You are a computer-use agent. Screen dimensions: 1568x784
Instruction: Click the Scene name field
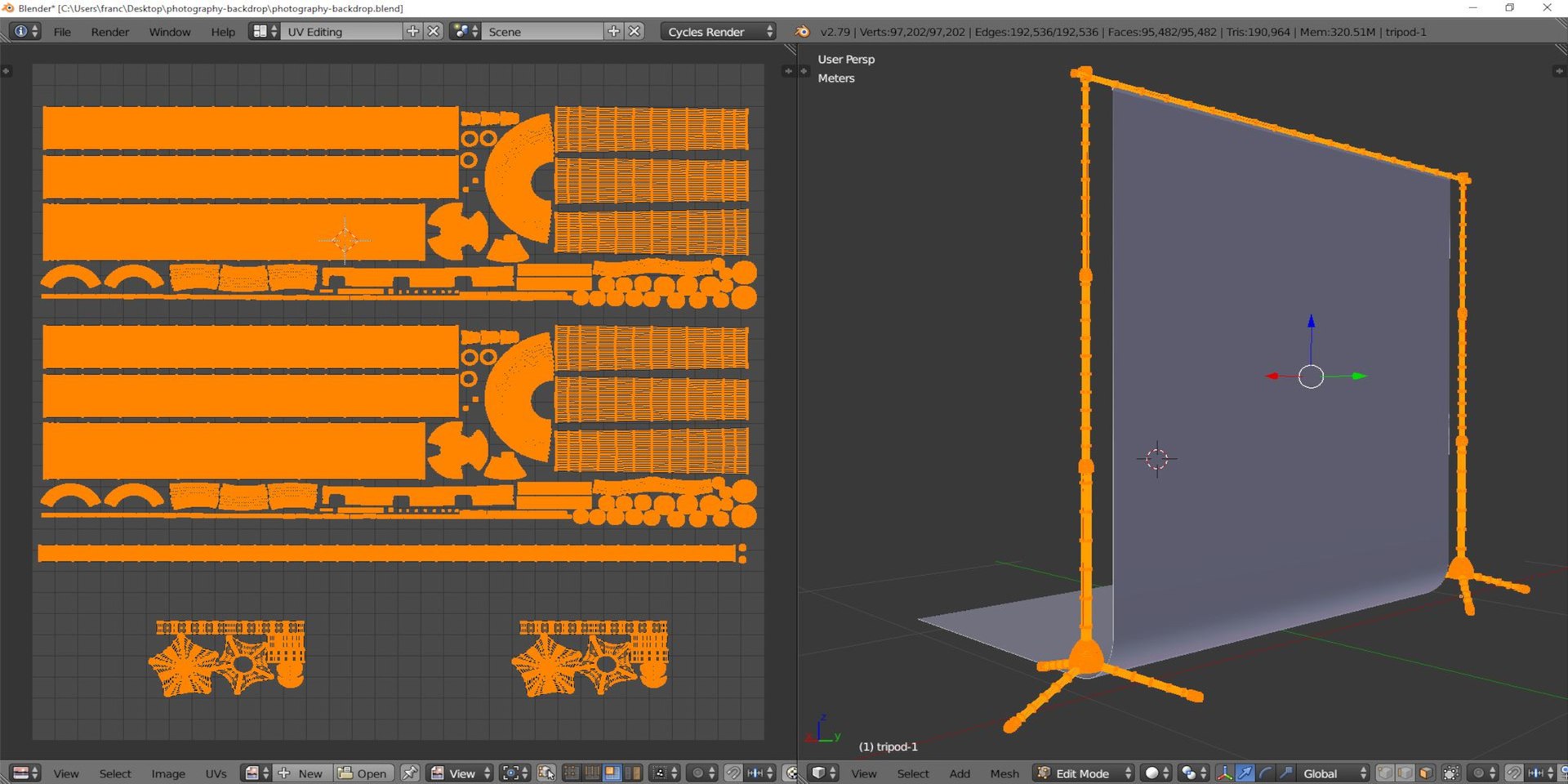pyautogui.click(x=543, y=31)
